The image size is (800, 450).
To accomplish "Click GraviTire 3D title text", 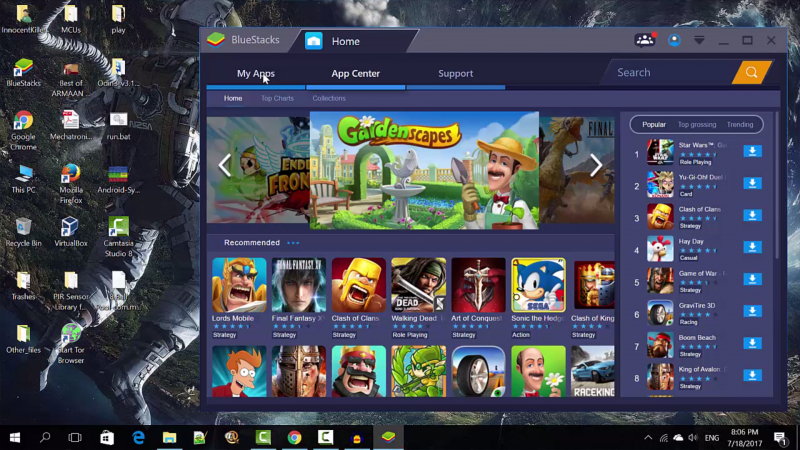I will [697, 306].
